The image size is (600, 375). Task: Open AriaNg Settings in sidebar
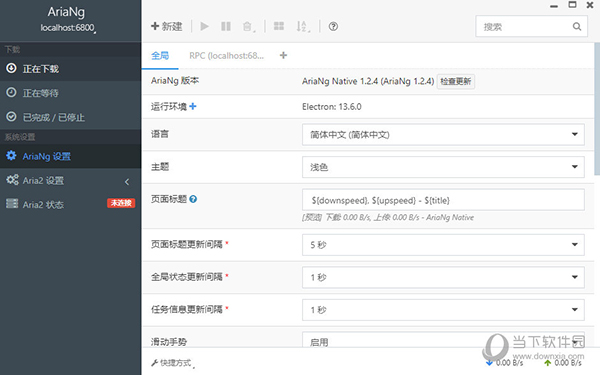(70, 156)
